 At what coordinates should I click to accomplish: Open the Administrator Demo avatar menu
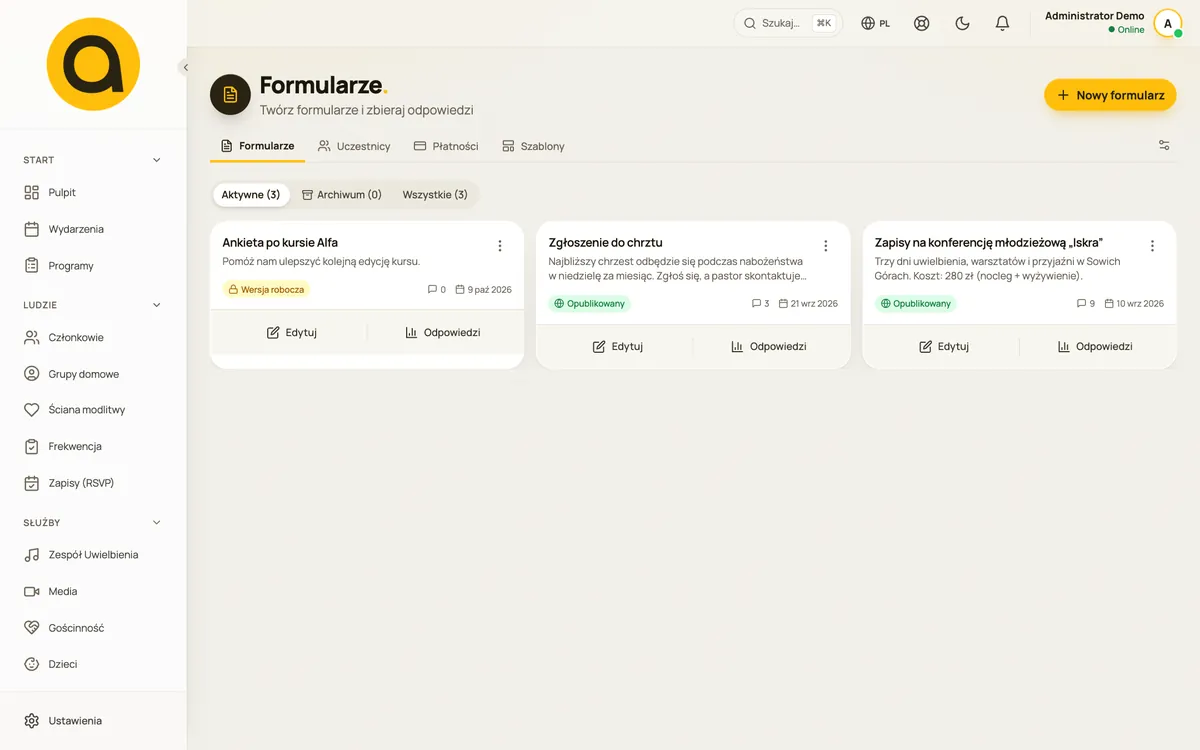click(1167, 23)
